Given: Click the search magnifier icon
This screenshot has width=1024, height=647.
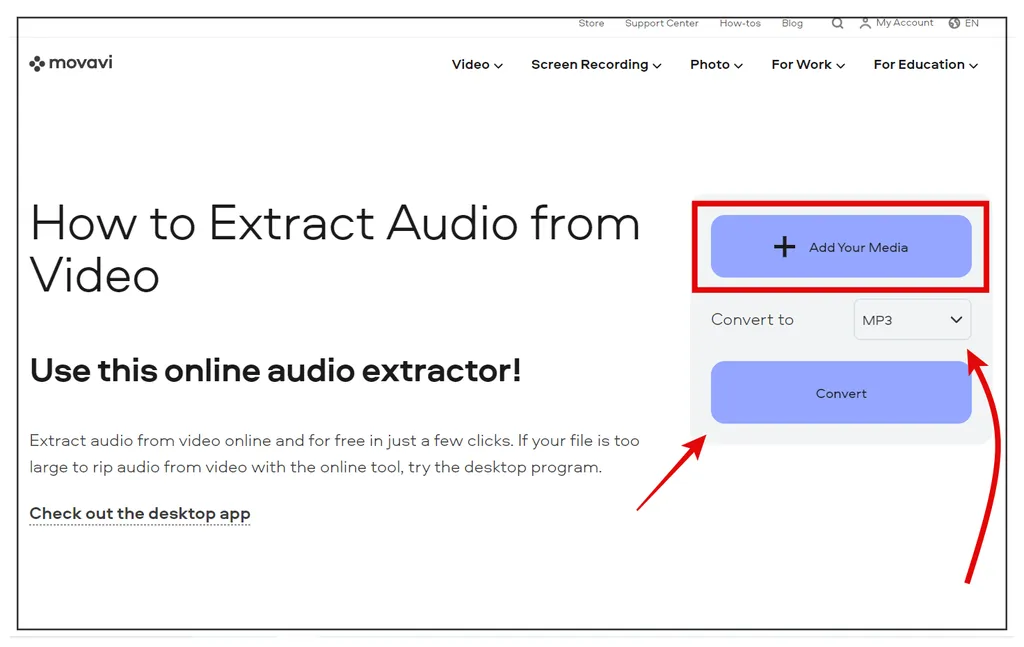Looking at the screenshot, I should (838, 23).
